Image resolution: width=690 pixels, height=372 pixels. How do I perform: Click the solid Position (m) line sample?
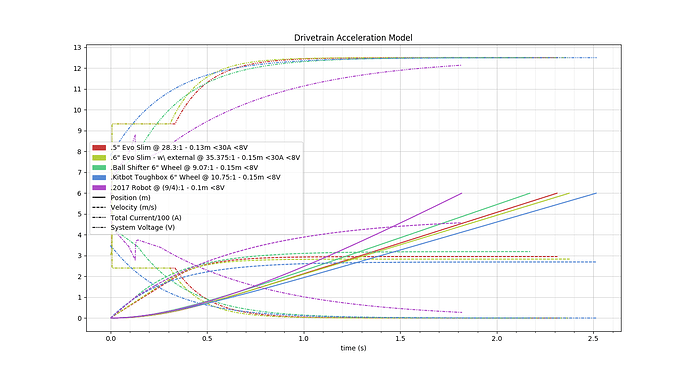[99, 198]
